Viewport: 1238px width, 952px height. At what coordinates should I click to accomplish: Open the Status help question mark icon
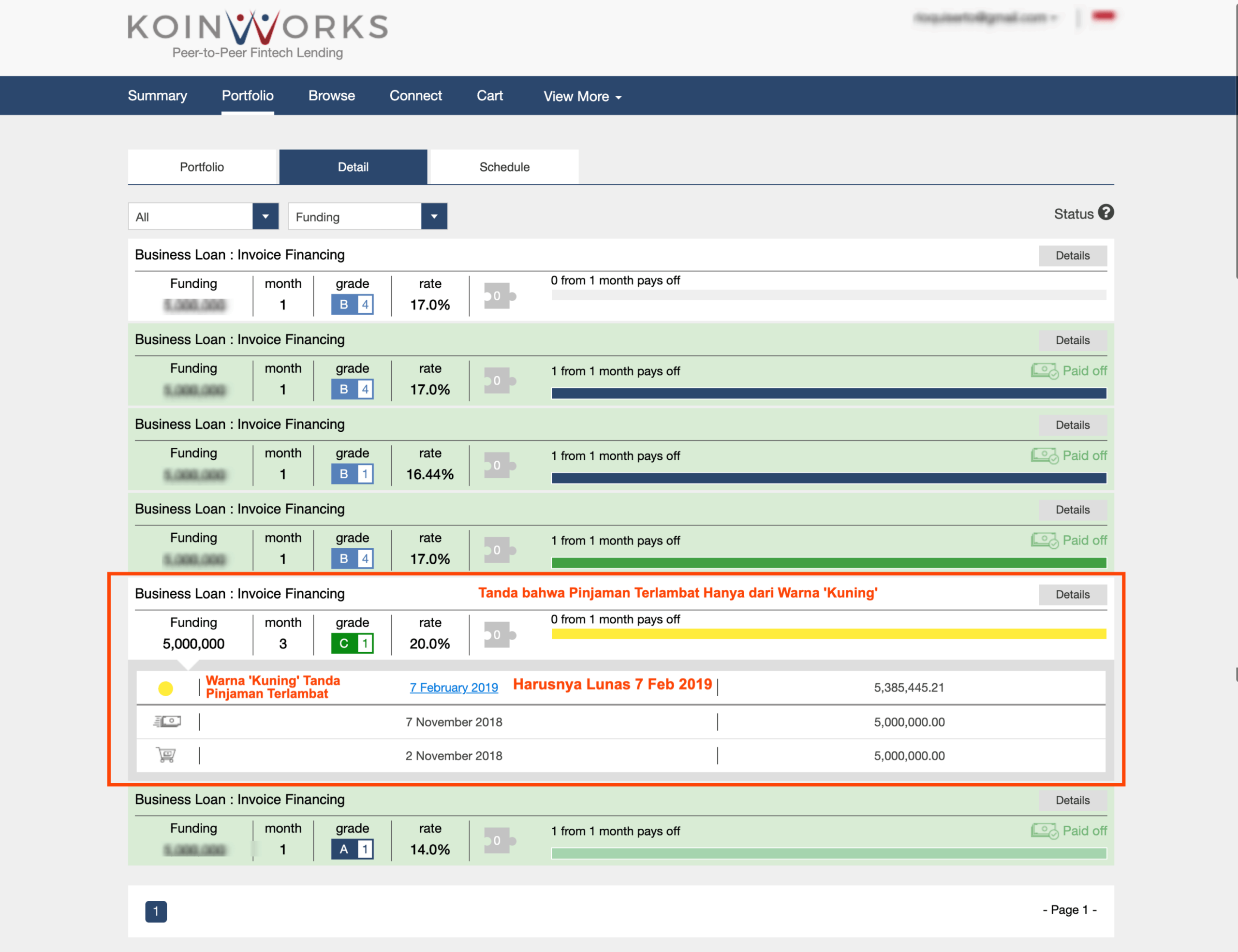pyautogui.click(x=1106, y=213)
